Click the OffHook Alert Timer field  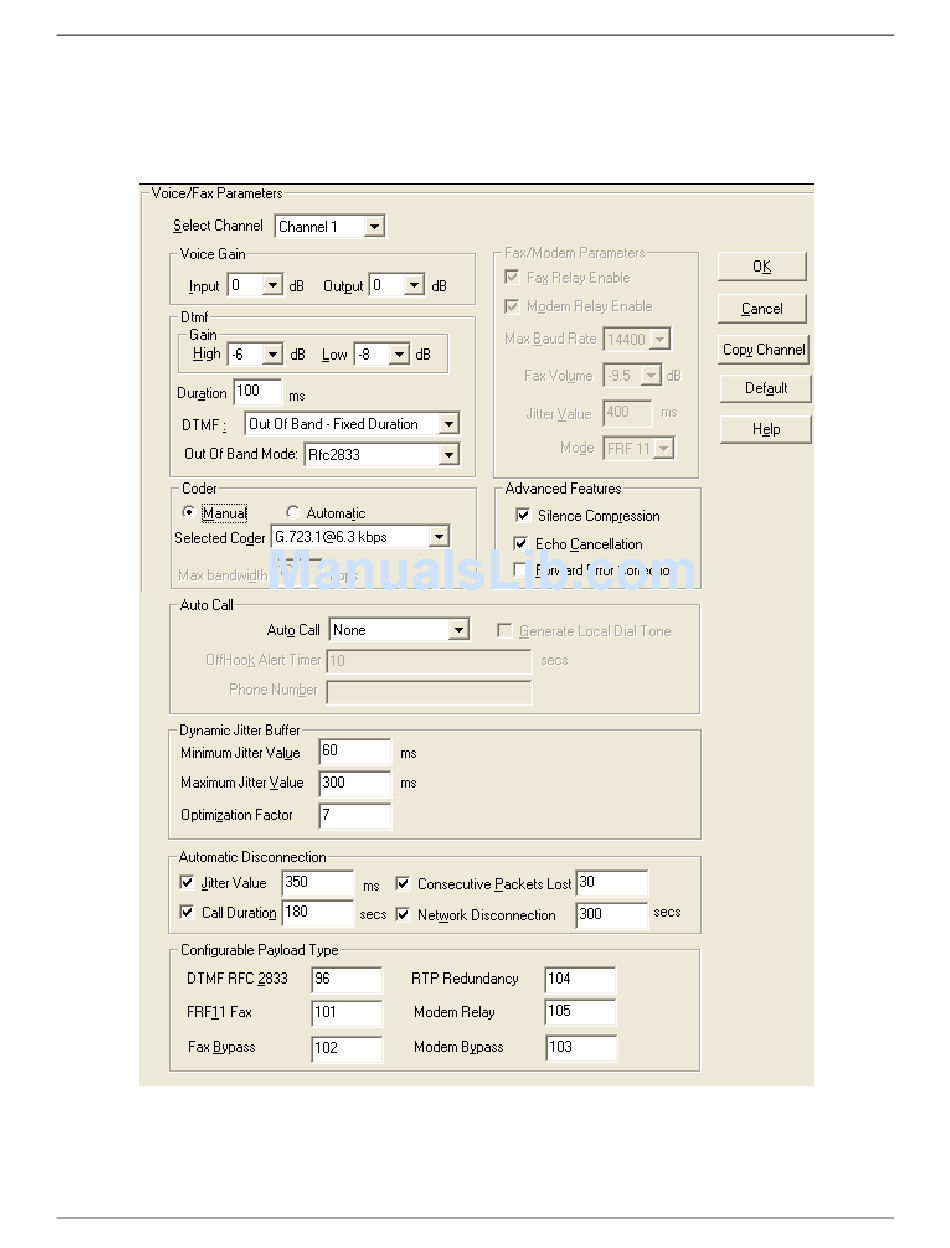click(429, 661)
